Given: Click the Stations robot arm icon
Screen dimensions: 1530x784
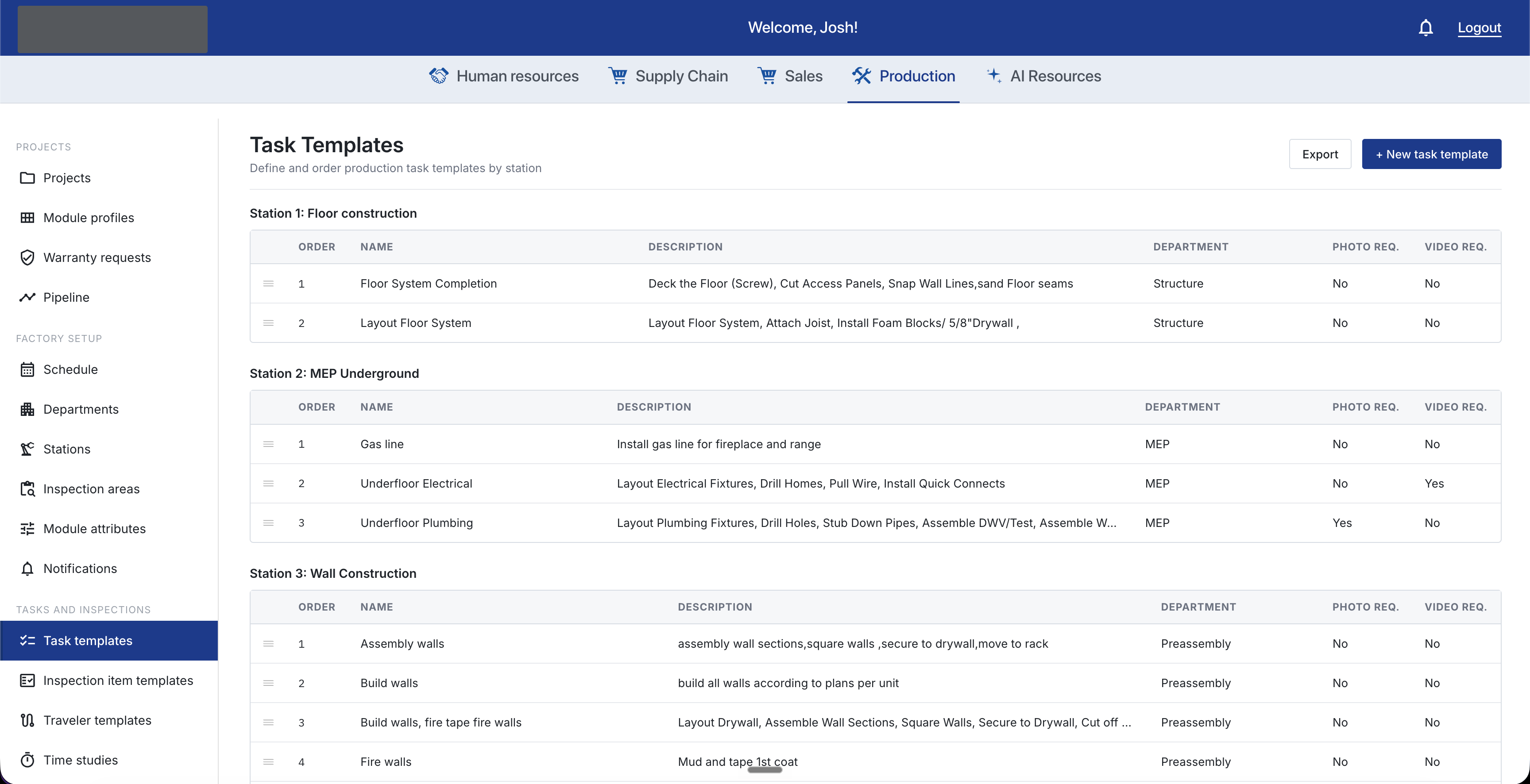Looking at the screenshot, I should tap(27, 449).
